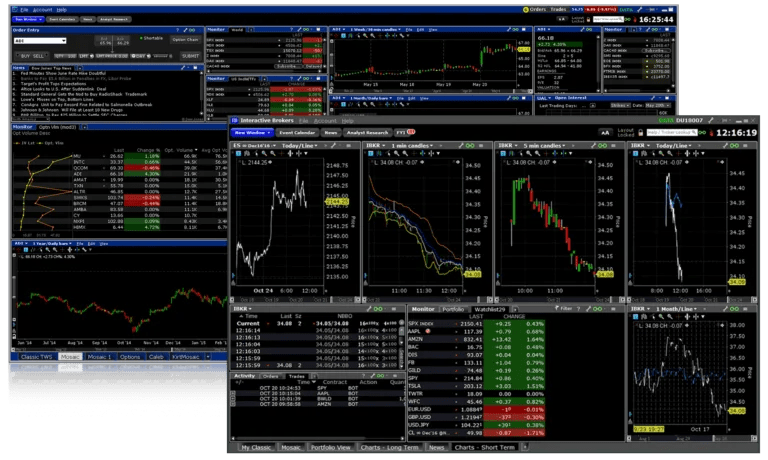
Task: Open the Portfolio View layout tab
Action: [x=331, y=447]
